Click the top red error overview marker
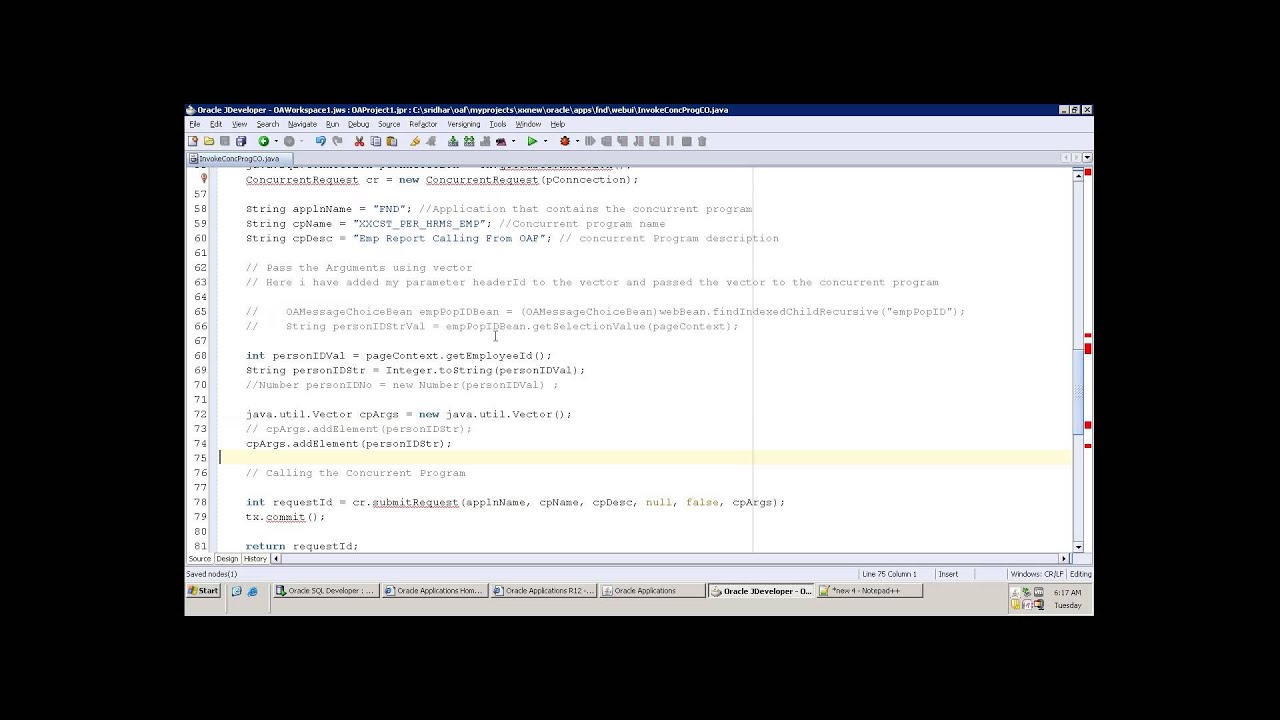Screen dimensions: 1280x720 point(1088,172)
